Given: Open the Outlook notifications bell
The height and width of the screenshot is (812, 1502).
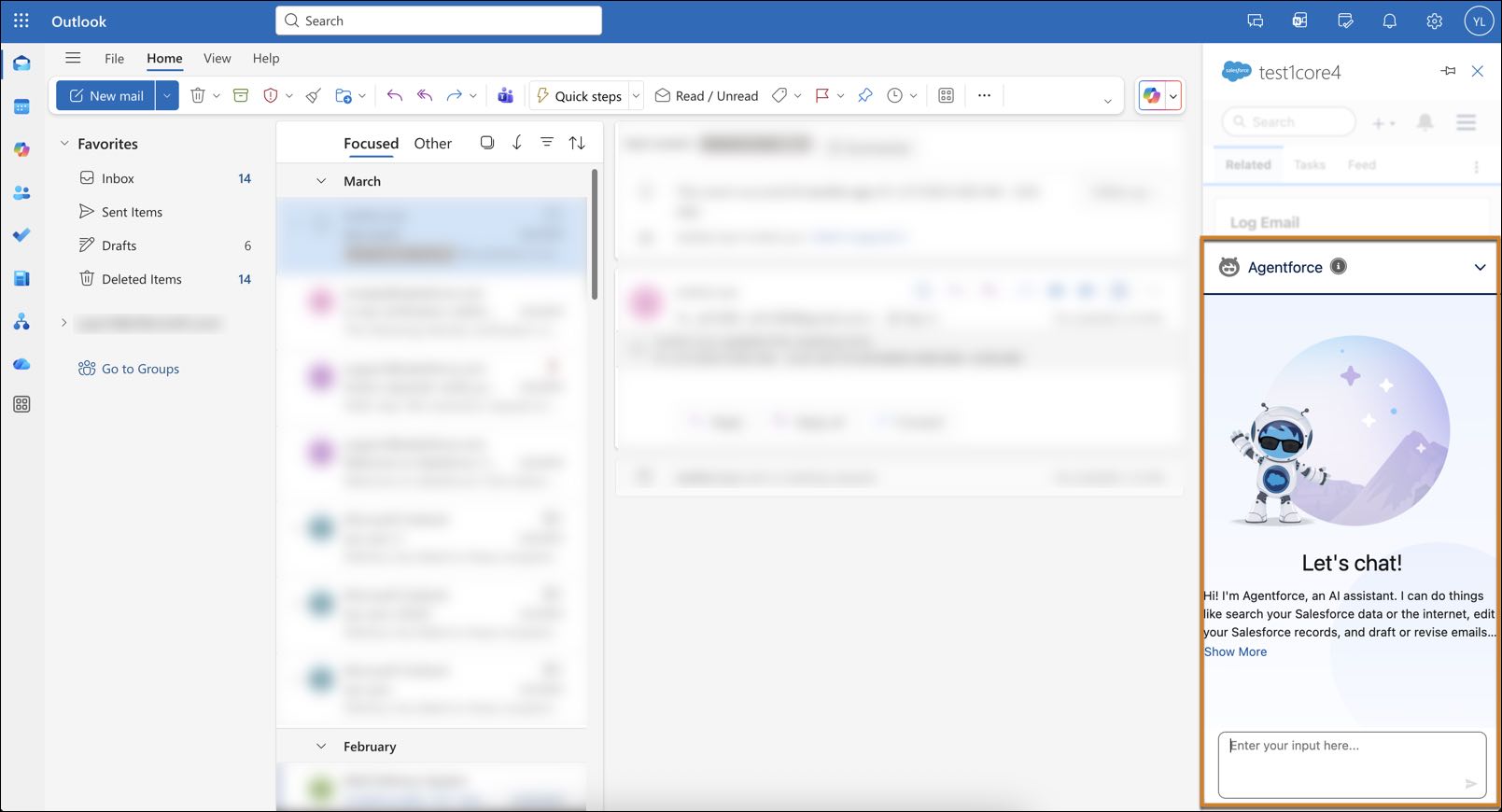Looking at the screenshot, I should pyautogui.click(x=1390, y=21).
